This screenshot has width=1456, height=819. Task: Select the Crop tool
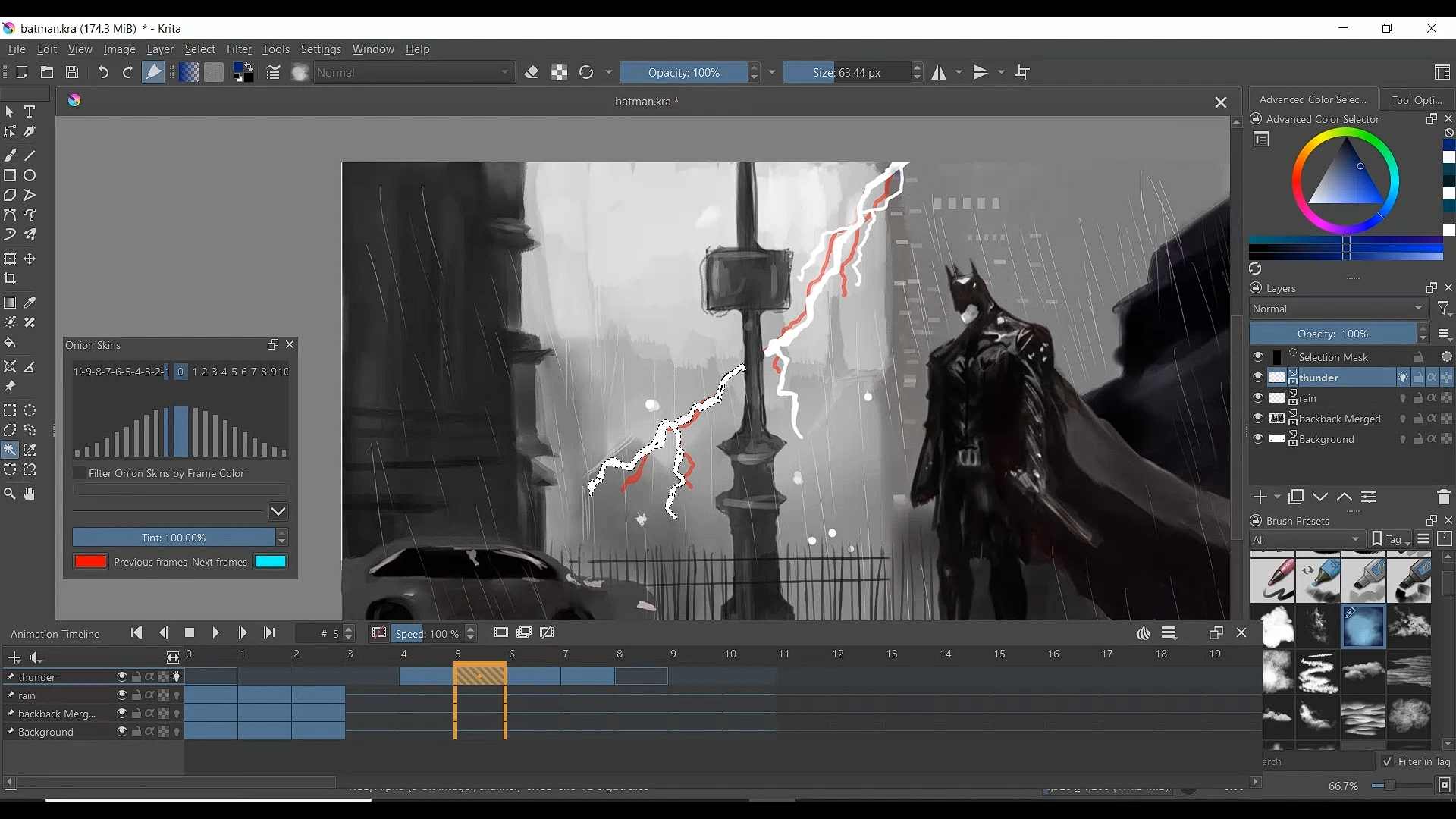coord(11,279)
